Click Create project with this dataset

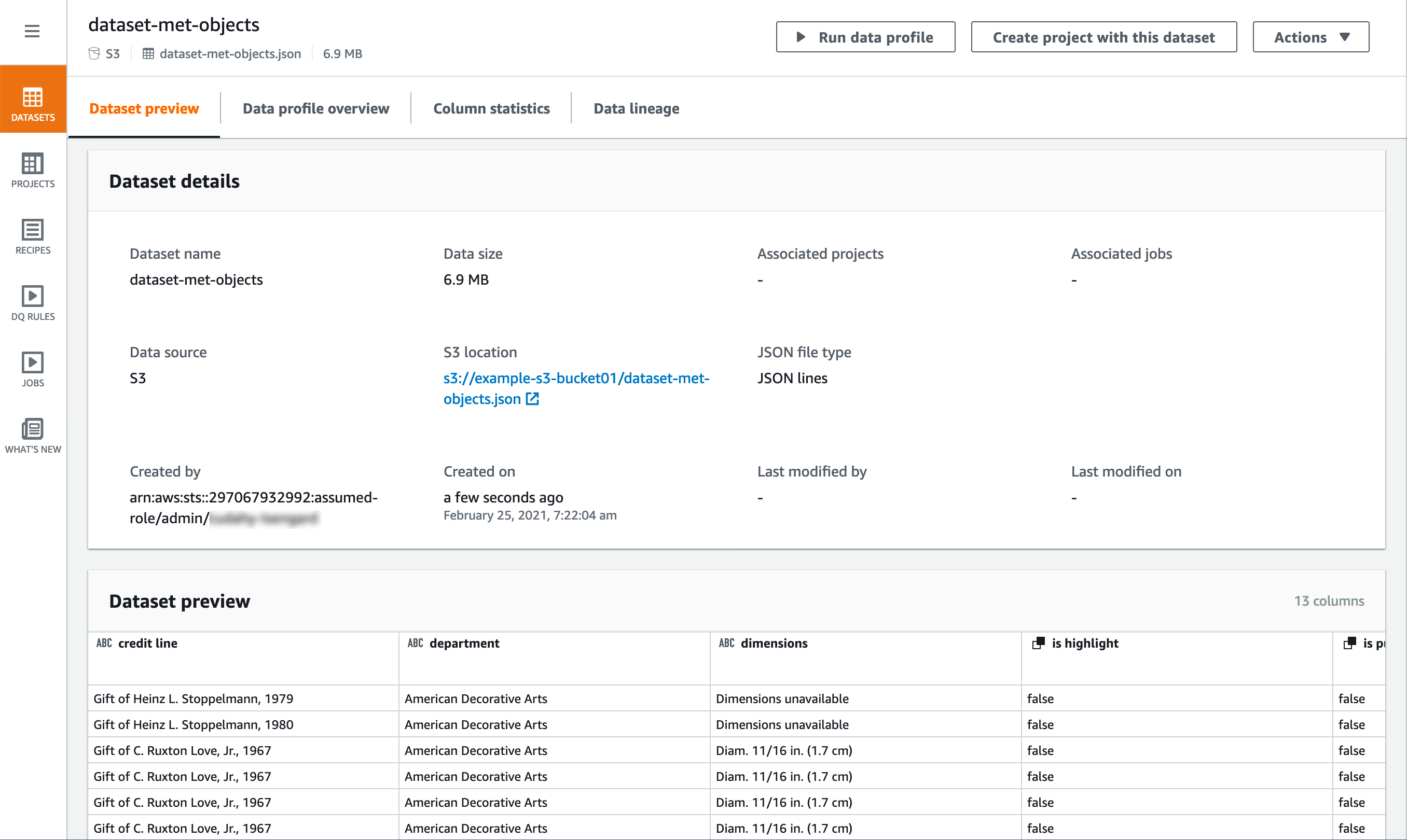[1103, 37]
